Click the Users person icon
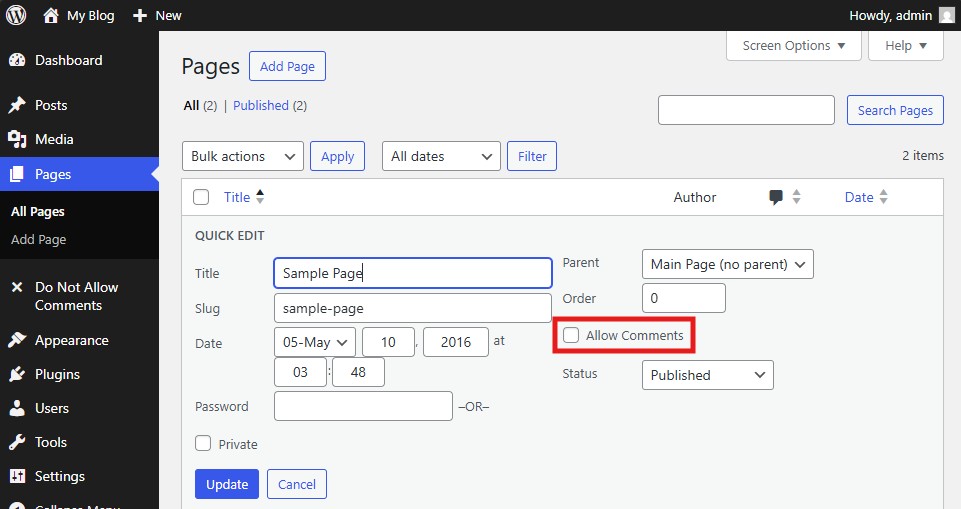Image resolution: width=961 pixels, height=509 pixels. (x=17, y=408)
